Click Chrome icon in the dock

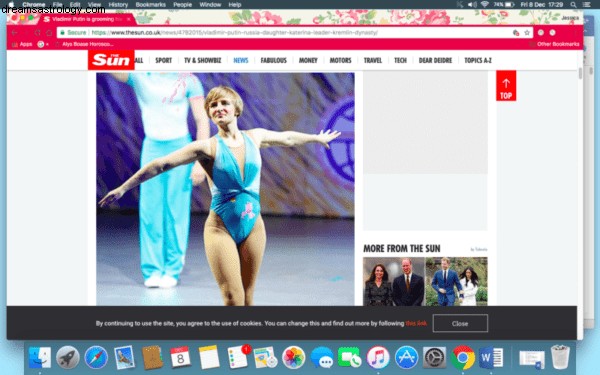[x=463, y=357]
